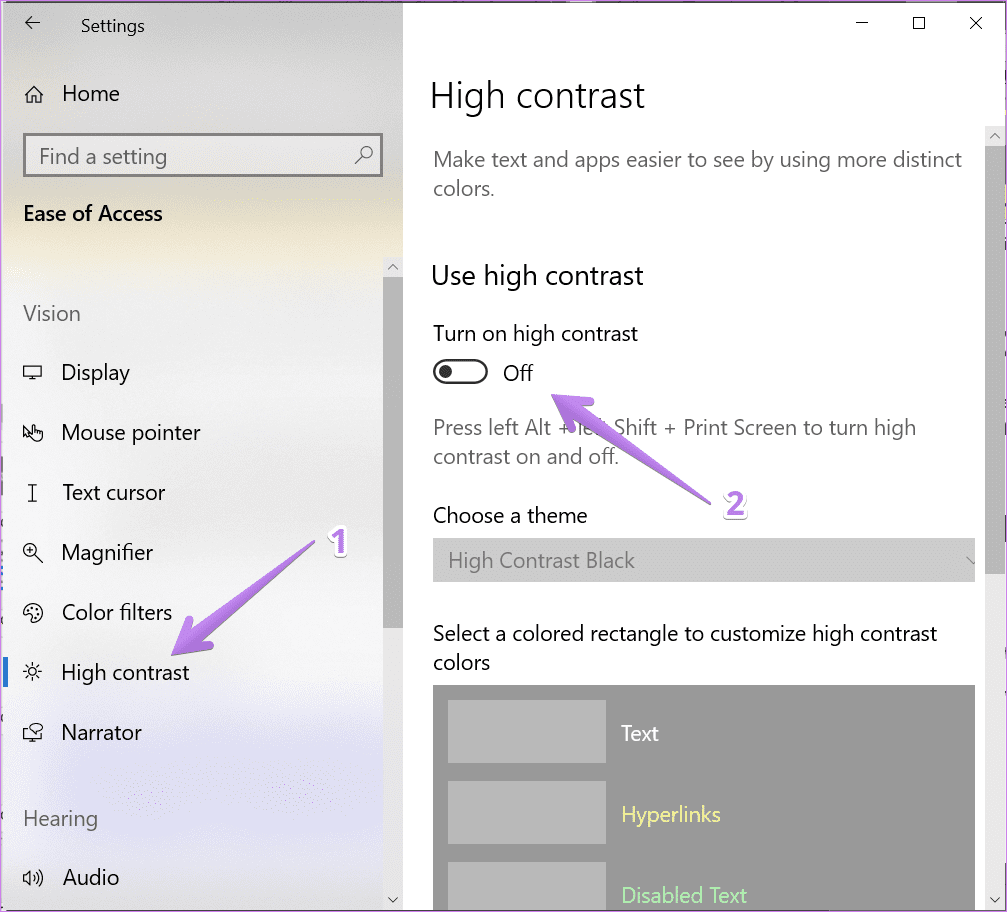Click the Mouse pointer hand icon
Viewport: 1007px width, 912px height.
click(x=32, y=433)
